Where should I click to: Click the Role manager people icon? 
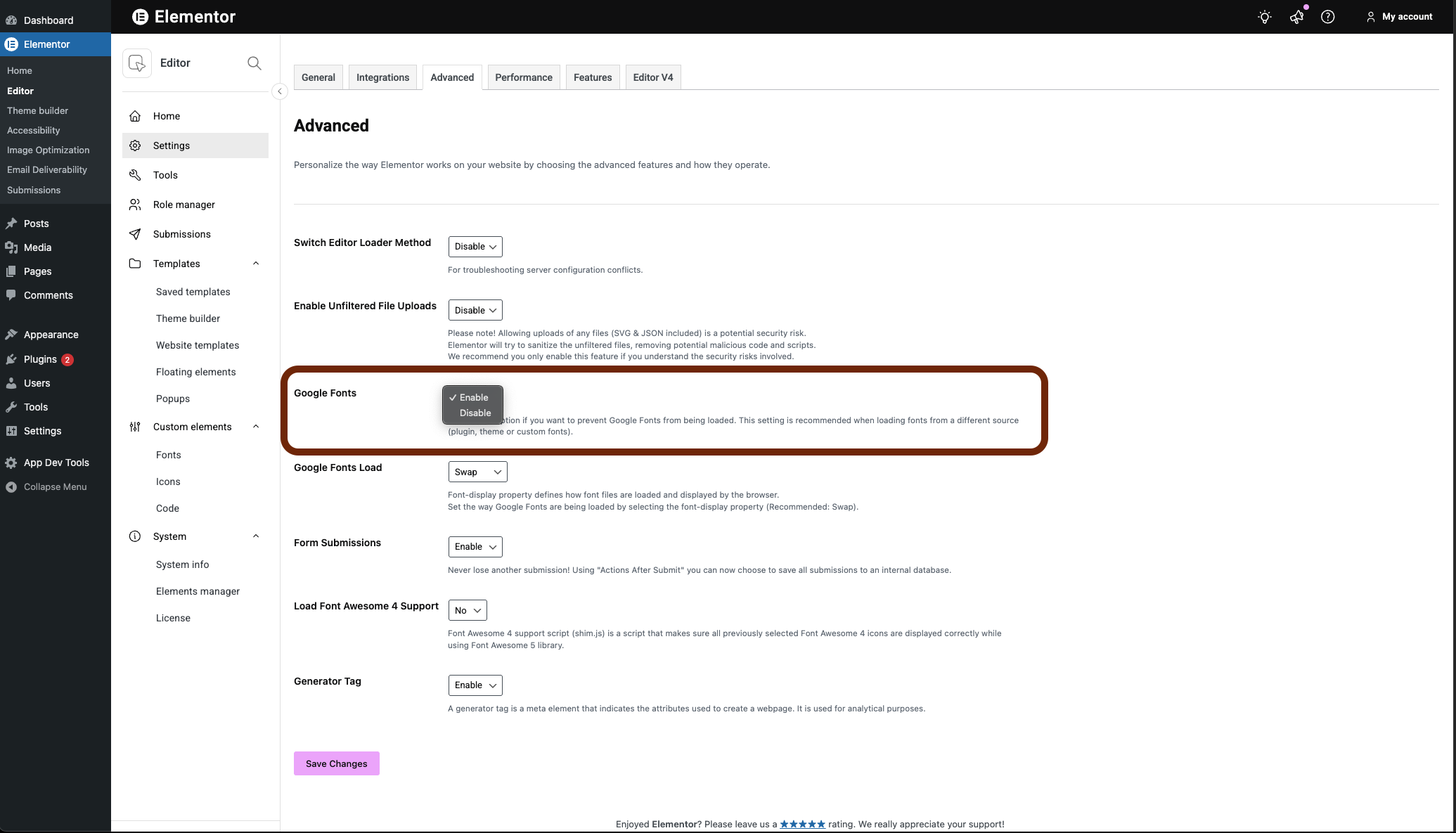tap(135, 205)
